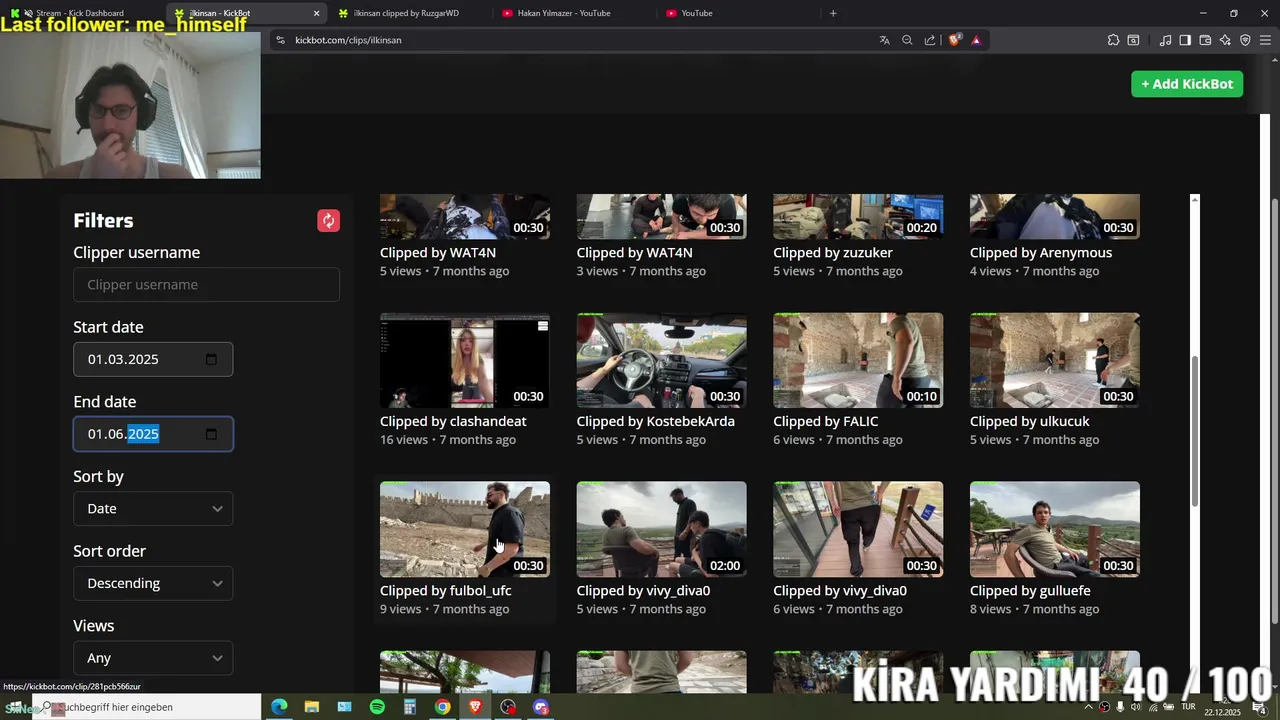
Task: Open the clashandeat clip thumbnail
Action: [x=465, y=360]
